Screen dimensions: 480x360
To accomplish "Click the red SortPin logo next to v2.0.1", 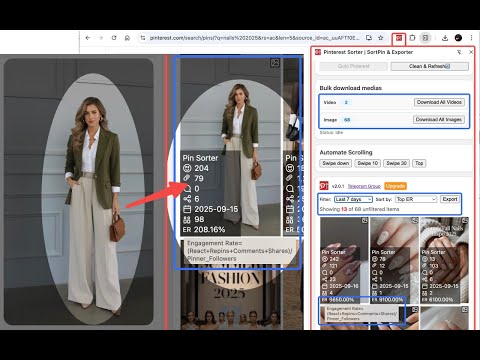I will 324,186.
